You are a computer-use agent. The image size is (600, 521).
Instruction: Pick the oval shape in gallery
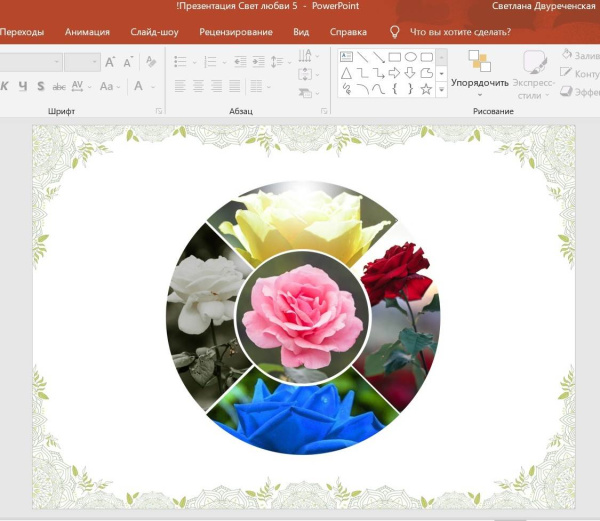click(x=411, y=57)
